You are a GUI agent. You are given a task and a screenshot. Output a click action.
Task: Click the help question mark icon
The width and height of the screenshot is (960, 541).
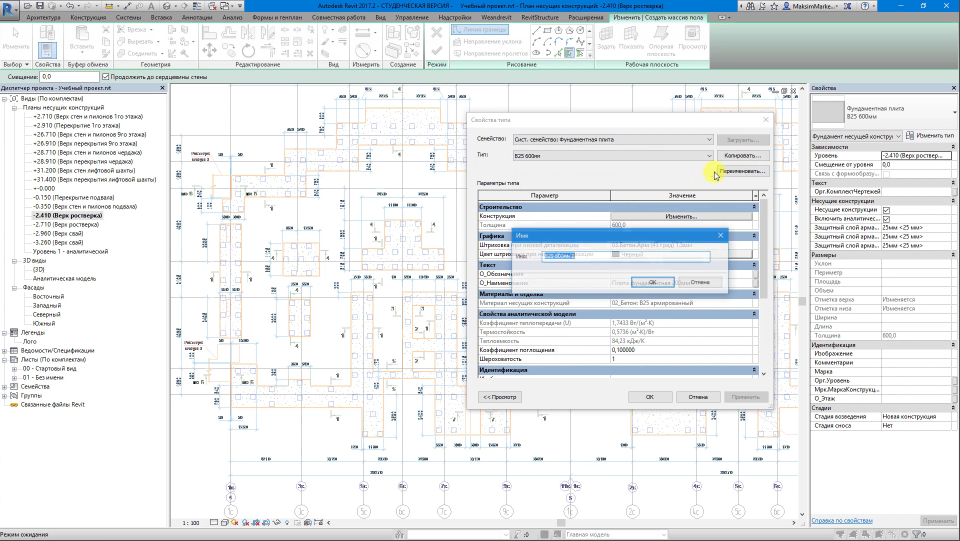pyautogui.click(x=864, y=6)
